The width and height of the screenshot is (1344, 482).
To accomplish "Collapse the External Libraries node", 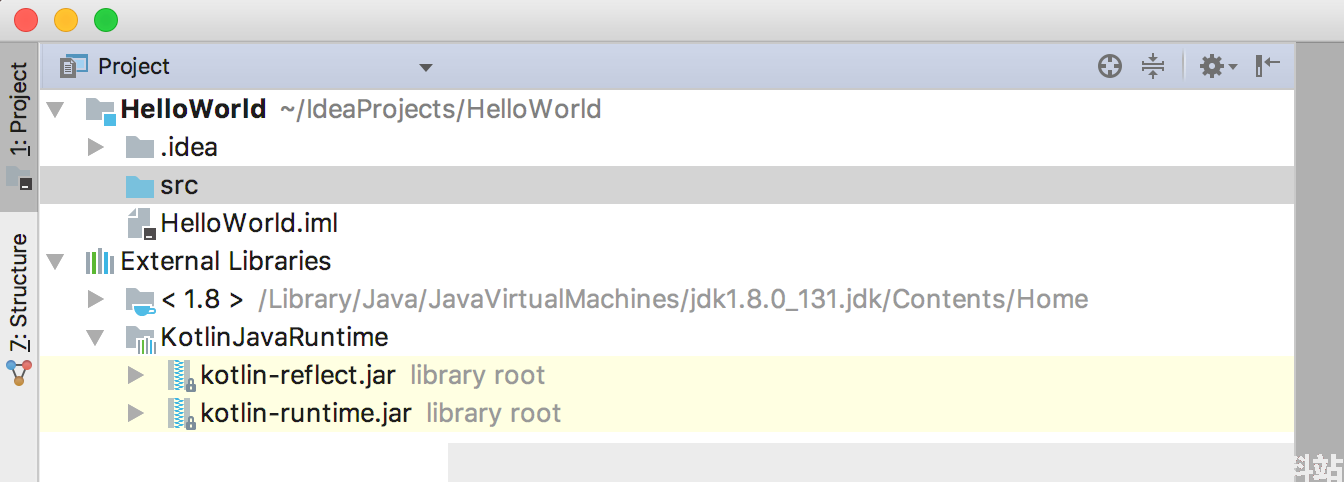I will pos(56,262).
